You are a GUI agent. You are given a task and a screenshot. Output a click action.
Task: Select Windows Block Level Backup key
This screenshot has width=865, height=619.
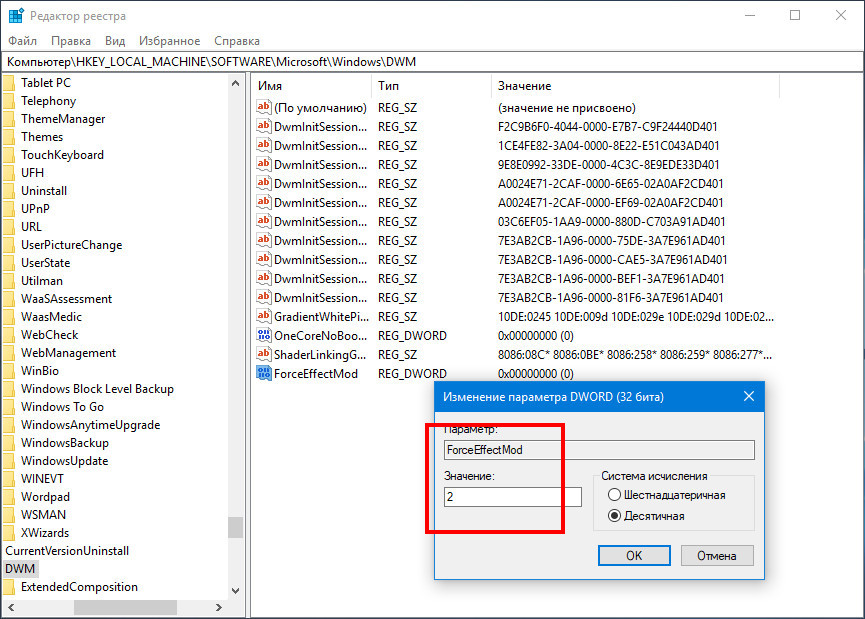click(97, 389)
